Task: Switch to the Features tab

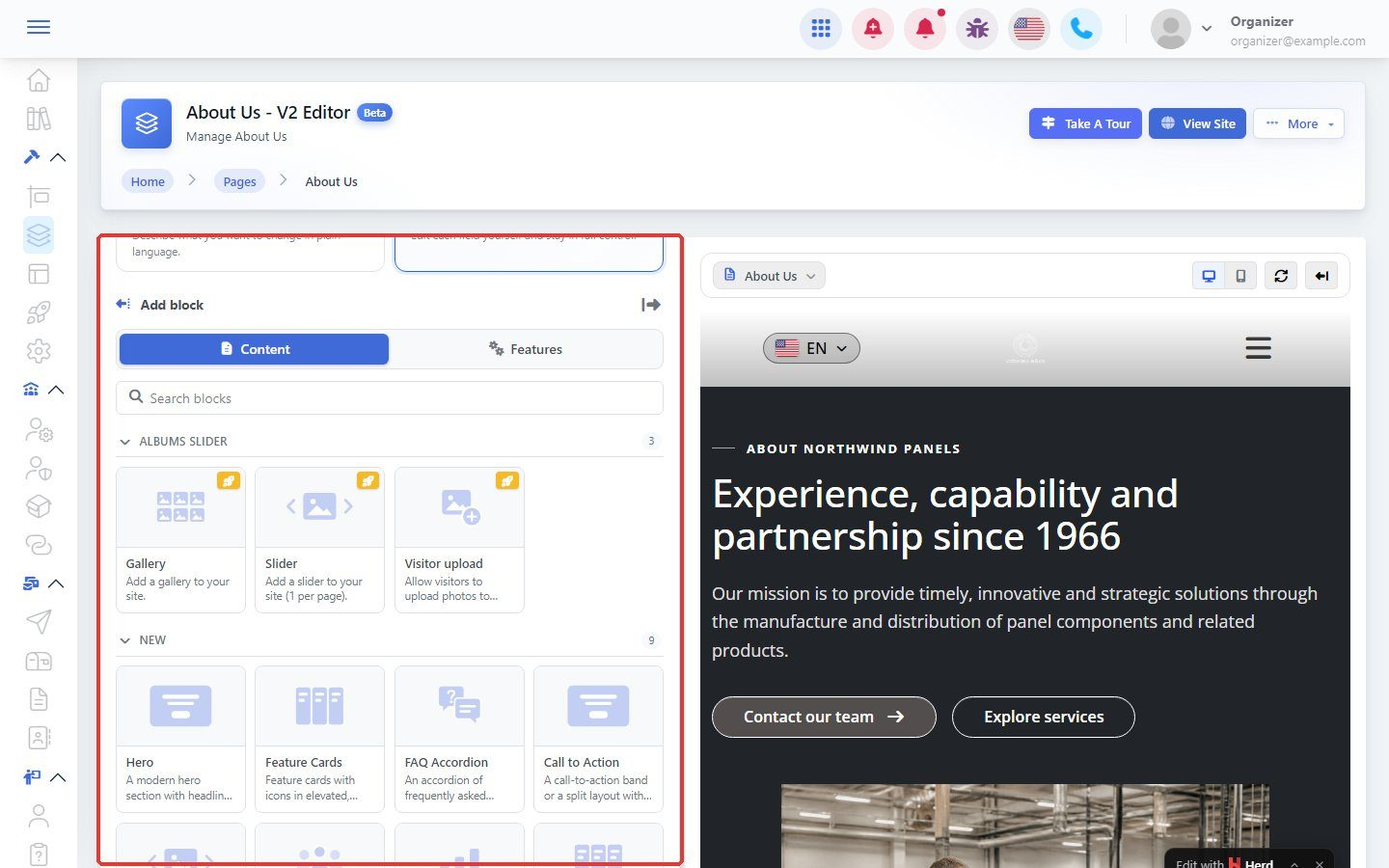Action: pos(526,349)
